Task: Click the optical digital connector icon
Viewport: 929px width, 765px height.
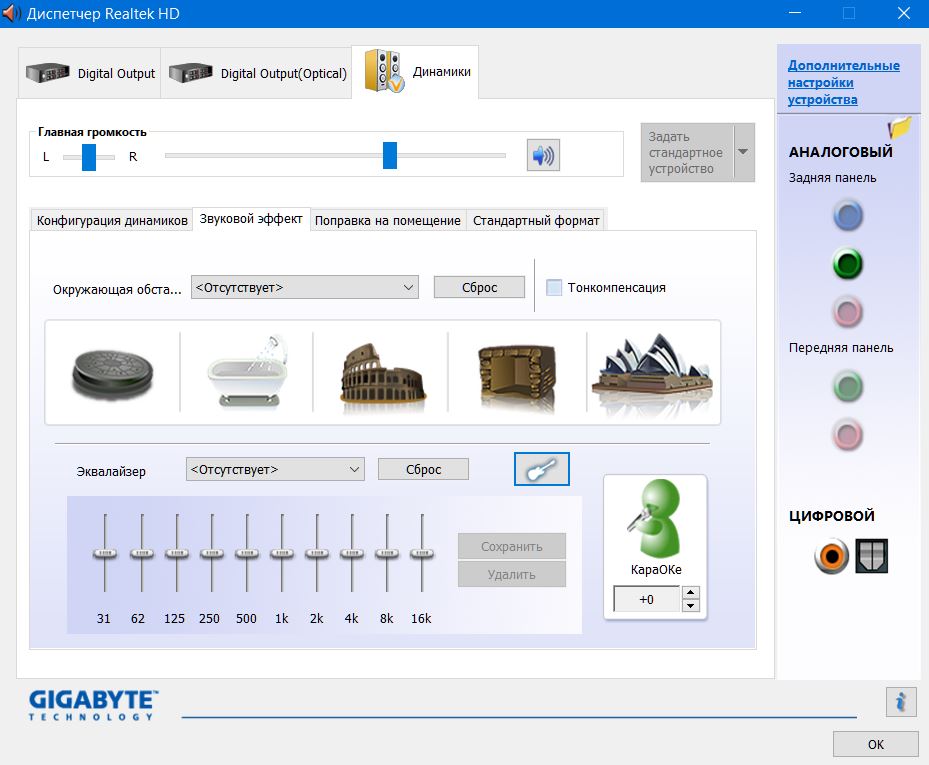Action: point(872,555)
